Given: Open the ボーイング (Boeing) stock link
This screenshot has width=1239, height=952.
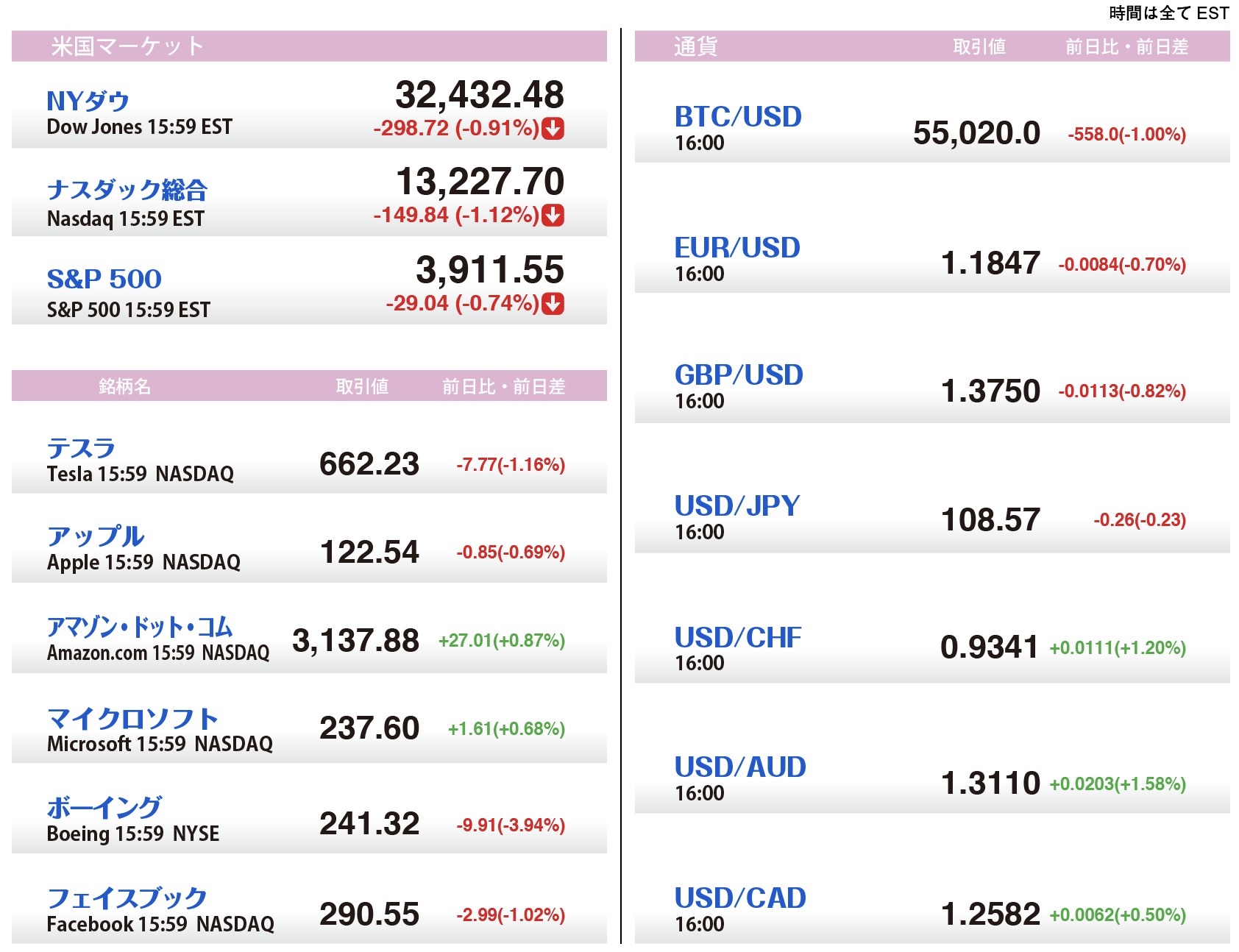Looking at the screenshot, I should point(104,808).
